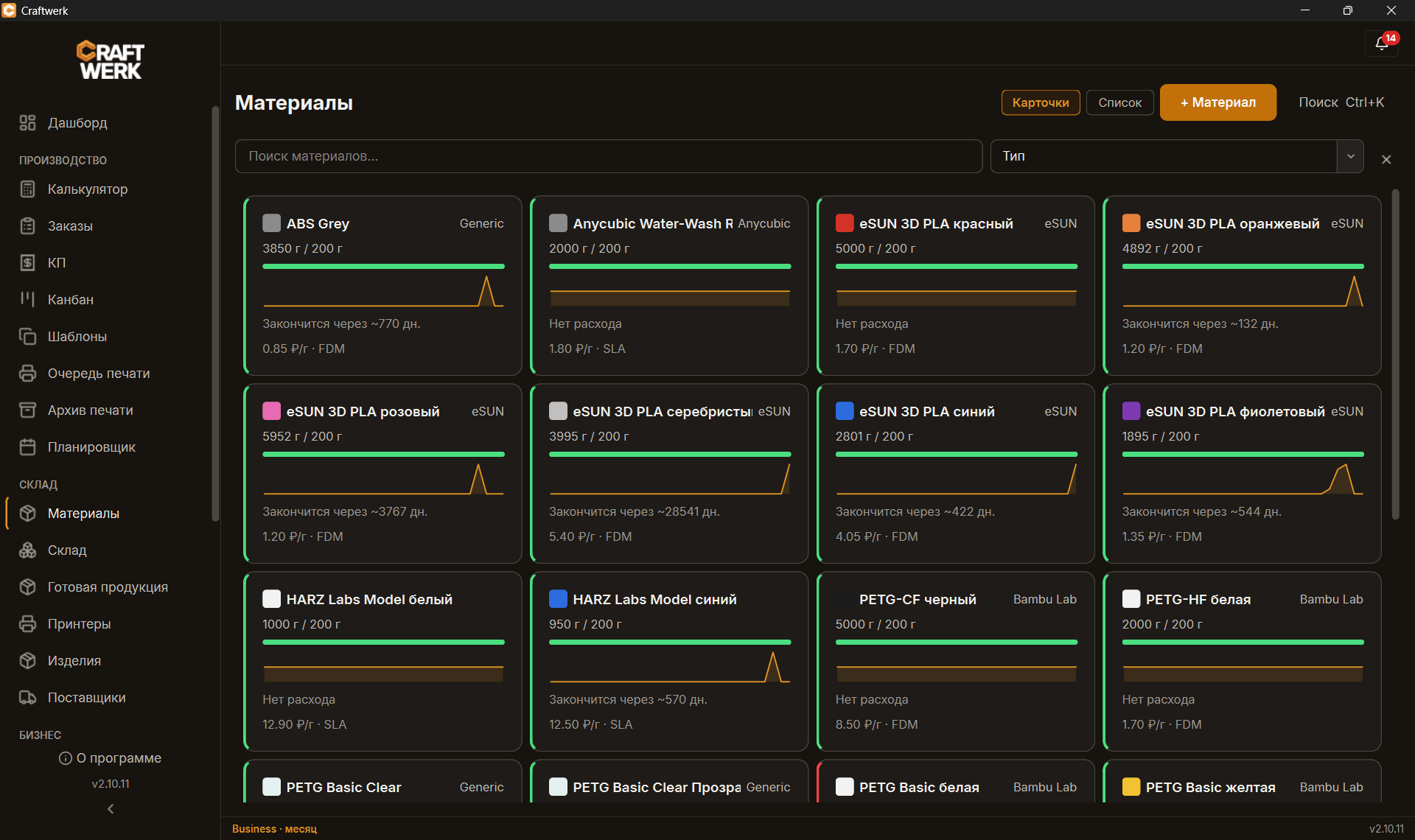Click the Склад boxes icon
The image size is (1415, 840).
pyautogui.click(x=28, y=550)
